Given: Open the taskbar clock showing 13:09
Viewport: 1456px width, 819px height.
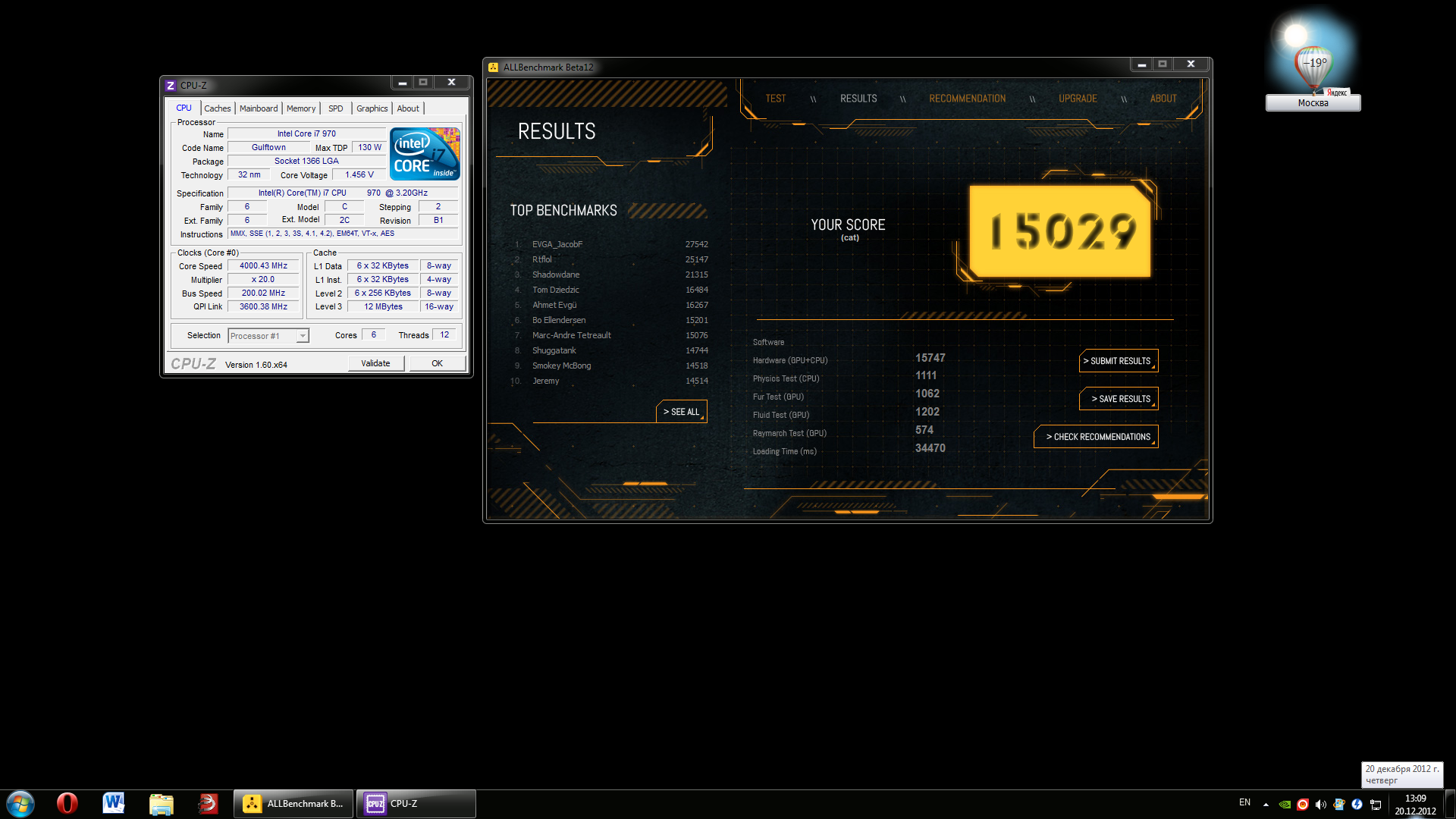Looking at the screenshot, I should point(1415,804).
